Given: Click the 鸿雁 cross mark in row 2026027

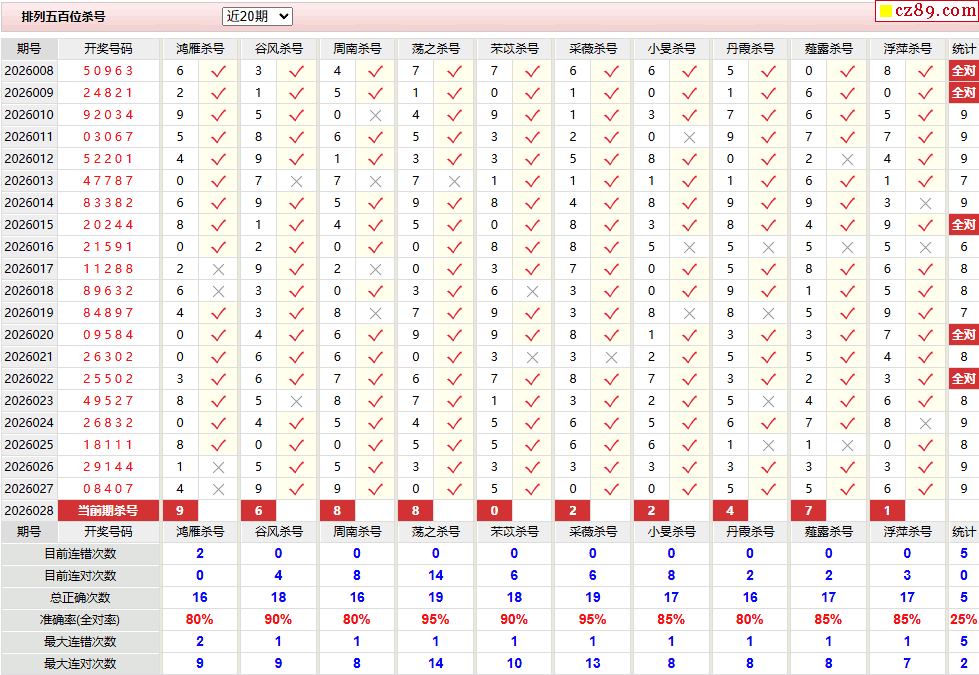Looking at the screenshot, I should [218, 489].
